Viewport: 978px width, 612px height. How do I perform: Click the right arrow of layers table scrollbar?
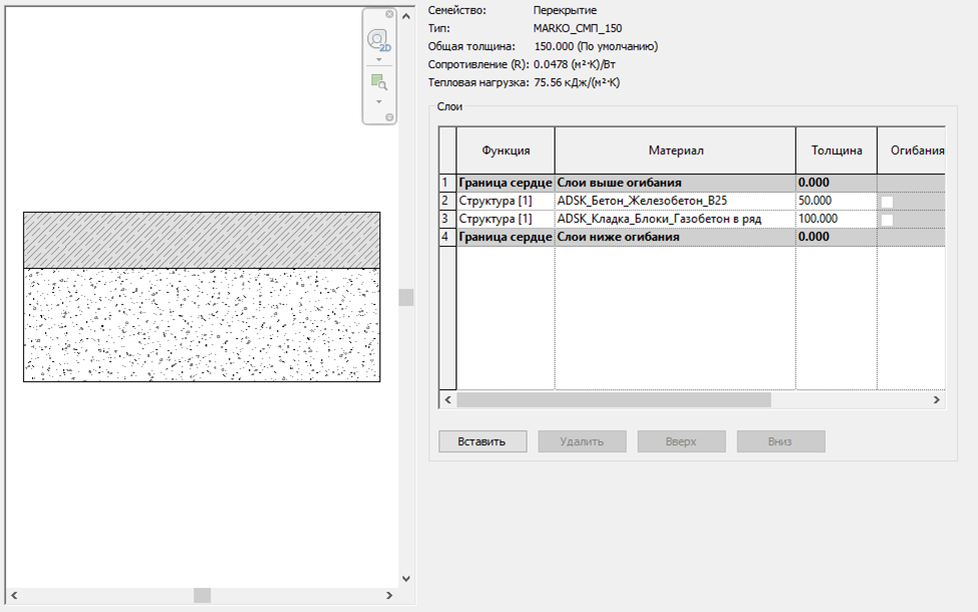point(936,400)
